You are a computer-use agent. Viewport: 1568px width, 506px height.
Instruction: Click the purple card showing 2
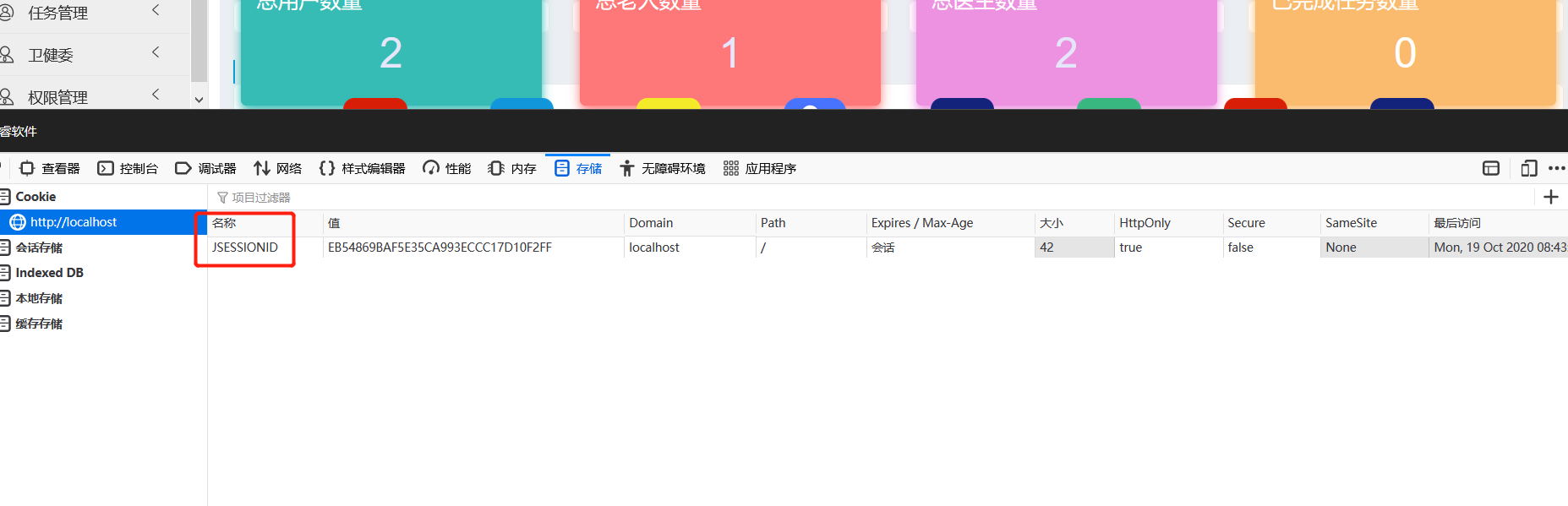(x=1066, y=52)
